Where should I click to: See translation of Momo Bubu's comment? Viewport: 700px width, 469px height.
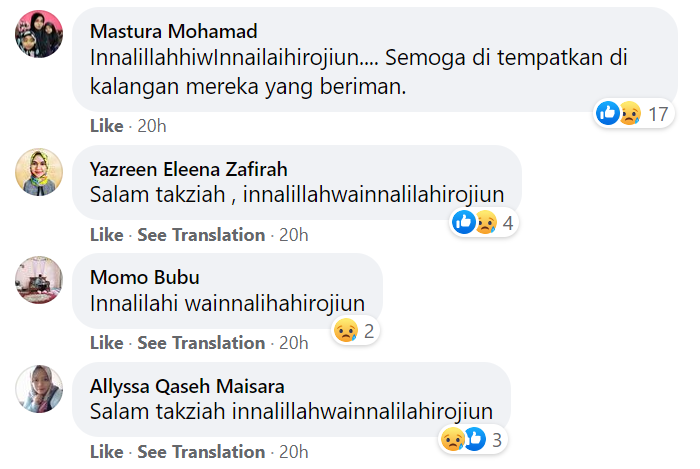(201, 343)
